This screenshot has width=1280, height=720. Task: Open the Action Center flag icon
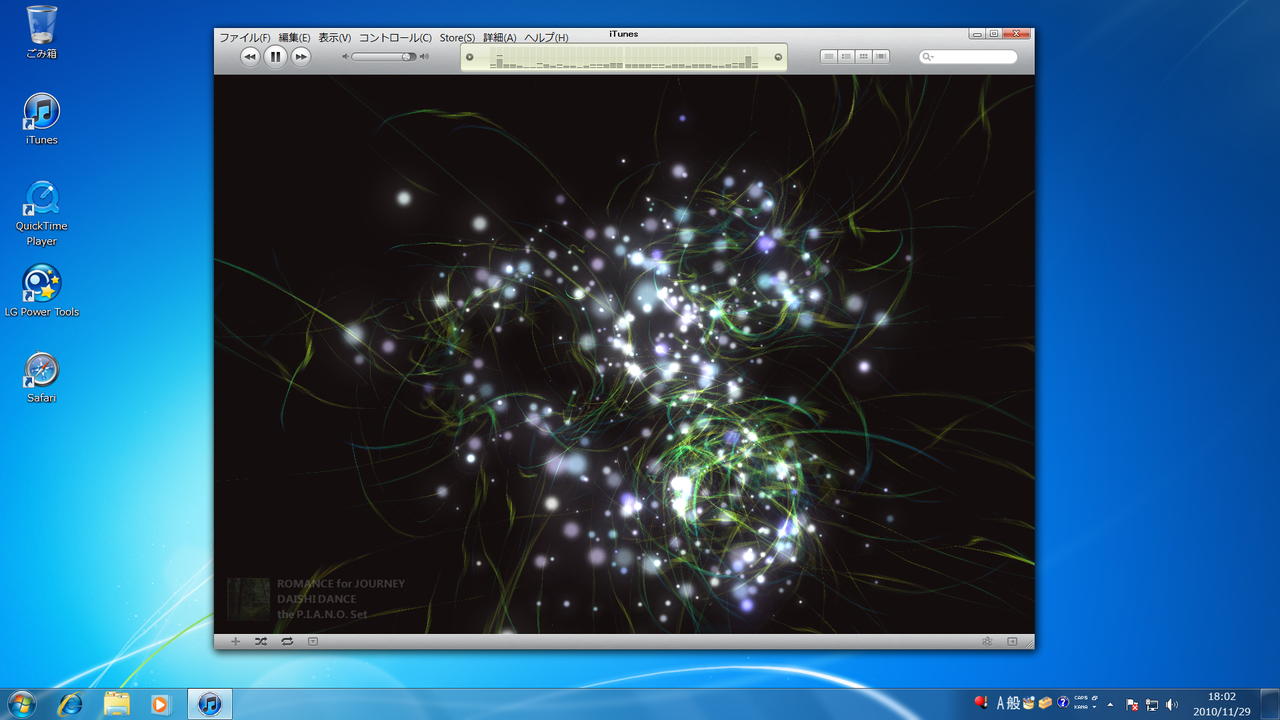(1132, 704)
